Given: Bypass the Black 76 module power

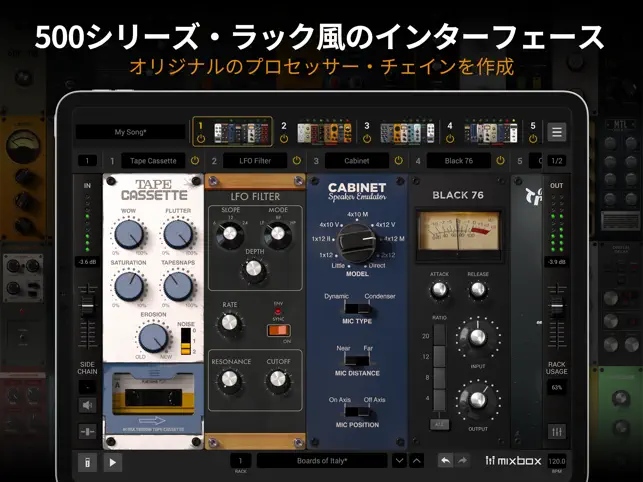Looking at the screenshot, I should coord(500,161).
